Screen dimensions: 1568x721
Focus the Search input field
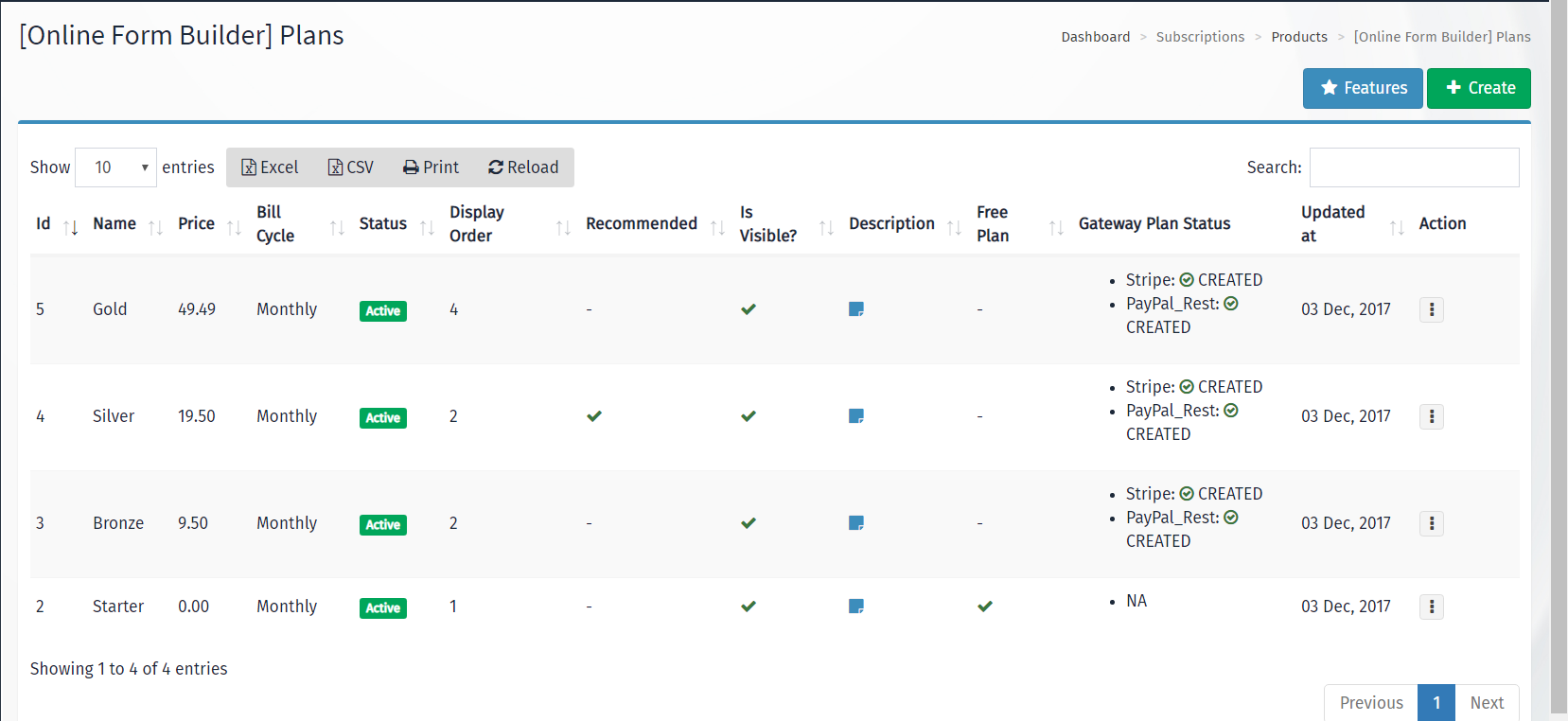(x=1415, y=167)
